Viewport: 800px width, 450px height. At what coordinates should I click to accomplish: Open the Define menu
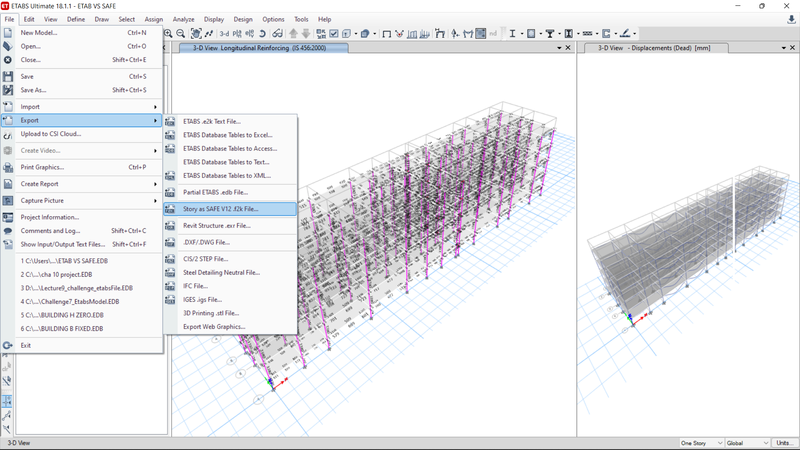coord(76,19)
